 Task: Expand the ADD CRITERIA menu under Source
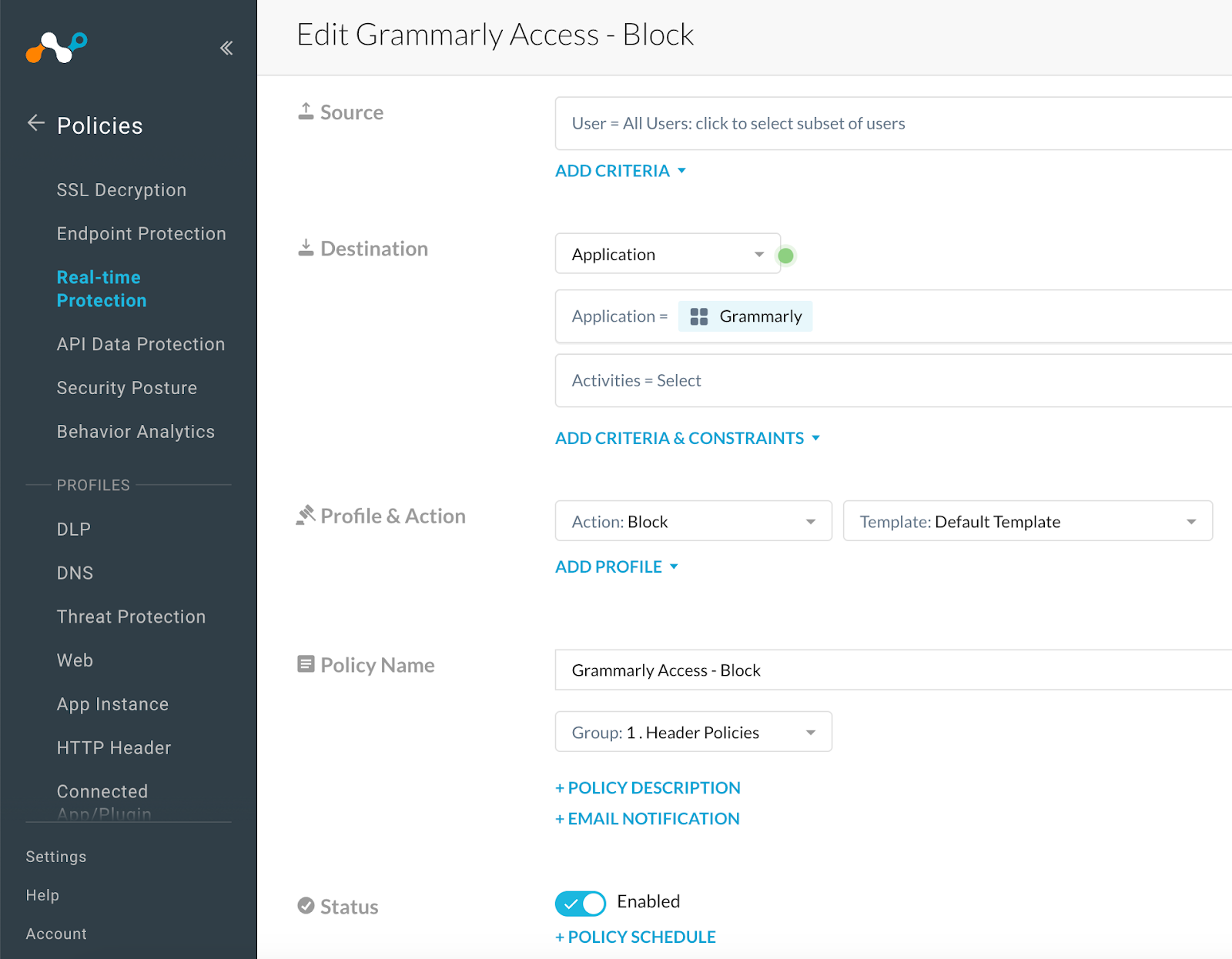coord(621,171)
